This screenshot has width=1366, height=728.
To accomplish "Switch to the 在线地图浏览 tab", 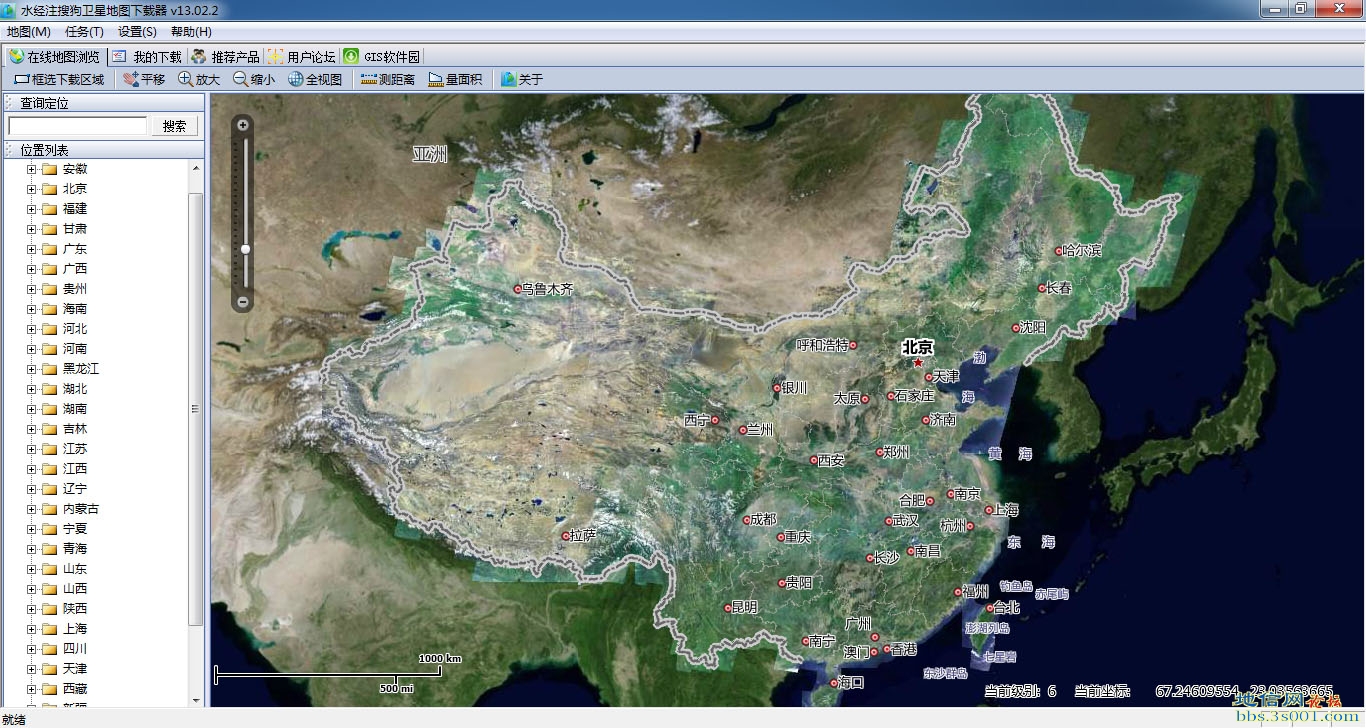I will (x=54, y=56).
